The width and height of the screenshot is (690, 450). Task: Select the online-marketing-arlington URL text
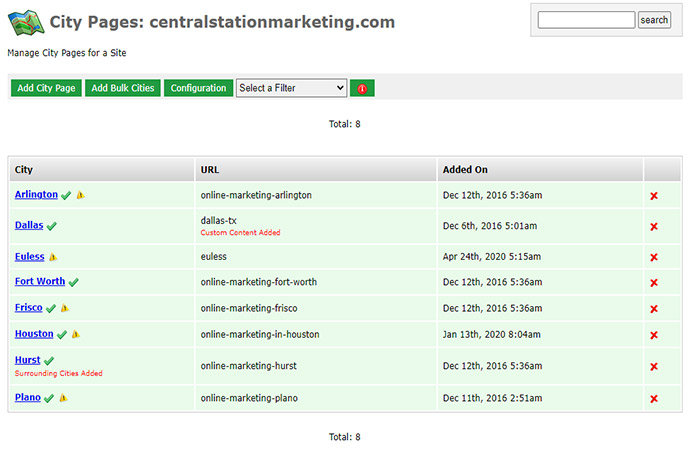coord(256,195)
